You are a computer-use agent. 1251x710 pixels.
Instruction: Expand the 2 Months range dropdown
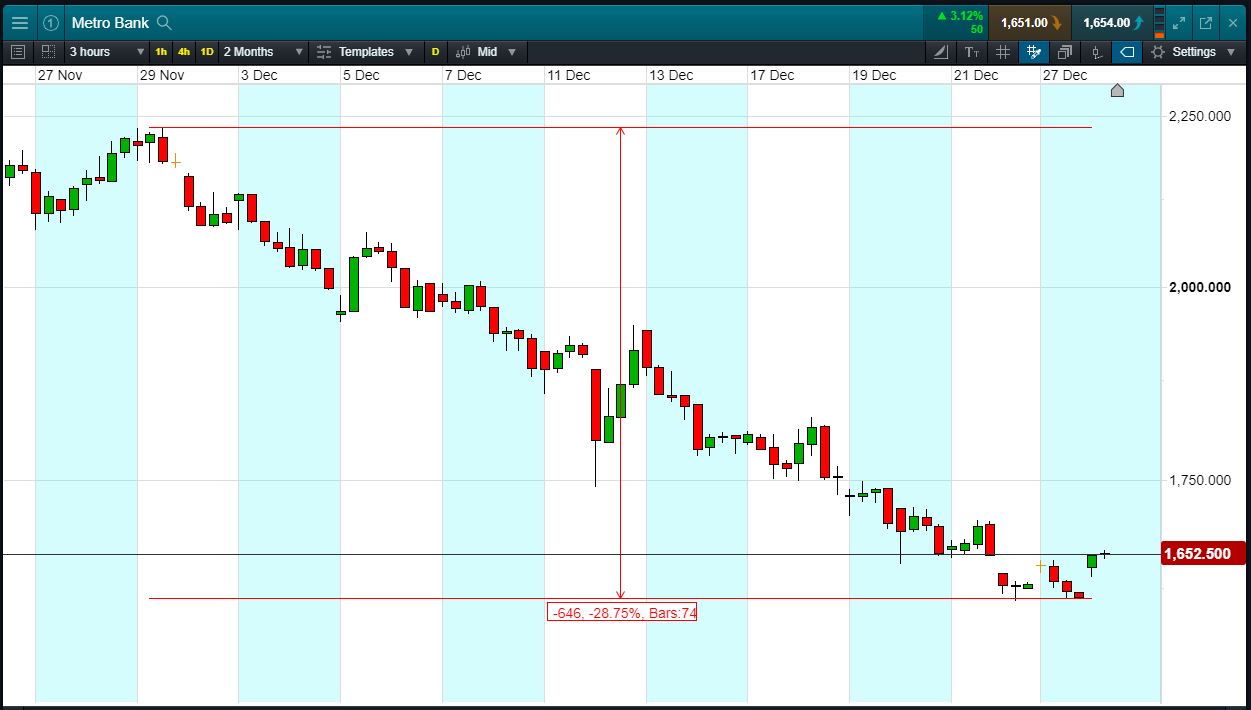click(x=264, y=52)
